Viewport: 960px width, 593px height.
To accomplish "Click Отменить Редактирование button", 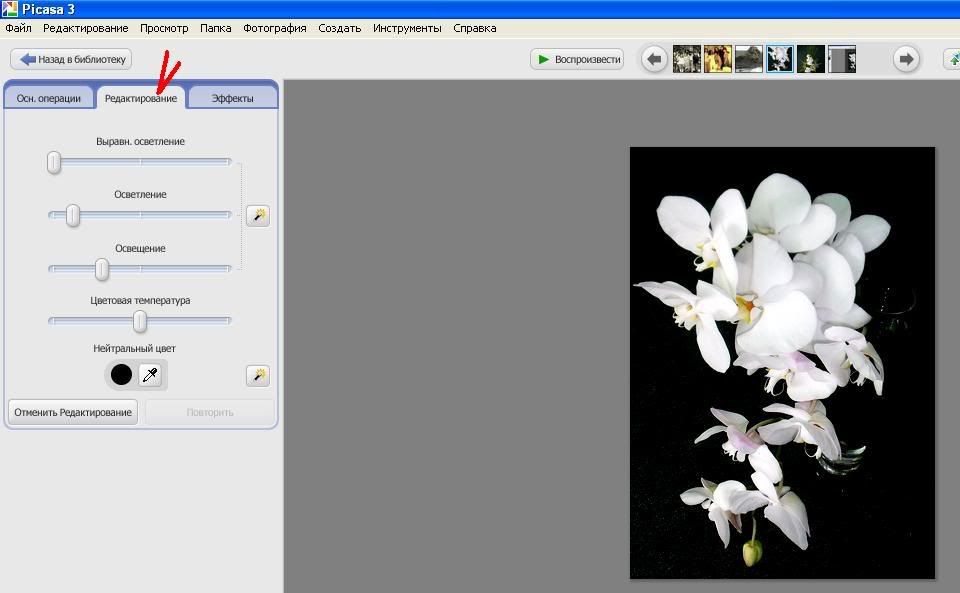I will [x=73, y=412].
